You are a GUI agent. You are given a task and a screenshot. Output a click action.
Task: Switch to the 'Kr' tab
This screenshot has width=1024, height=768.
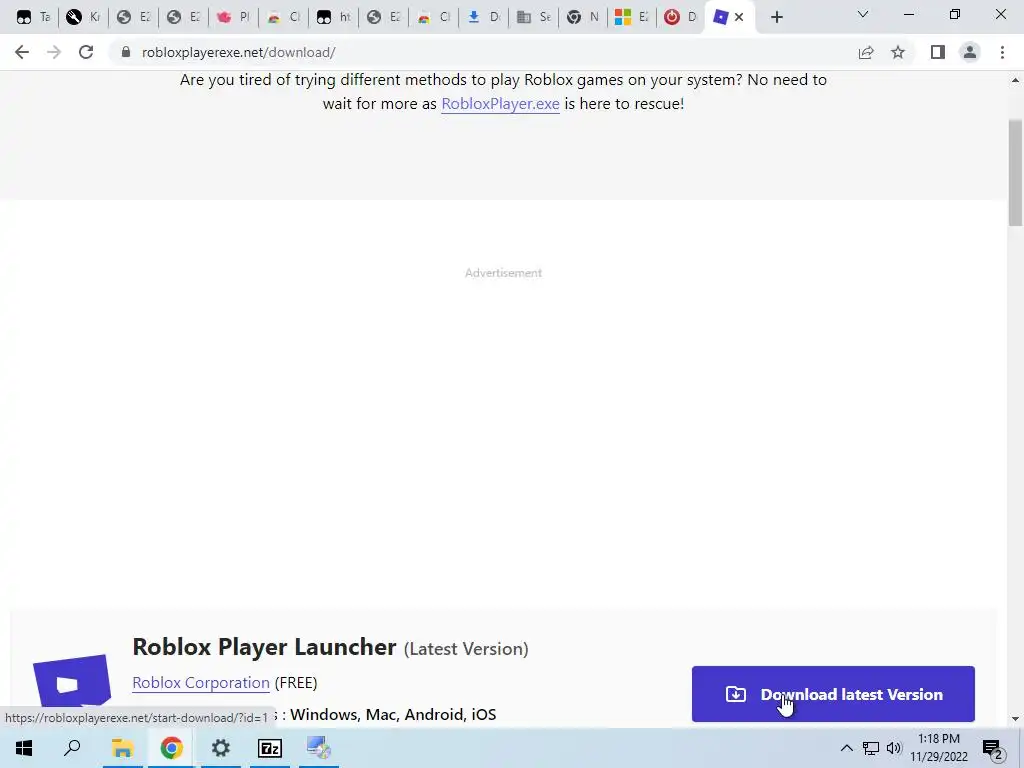(84, 18)
